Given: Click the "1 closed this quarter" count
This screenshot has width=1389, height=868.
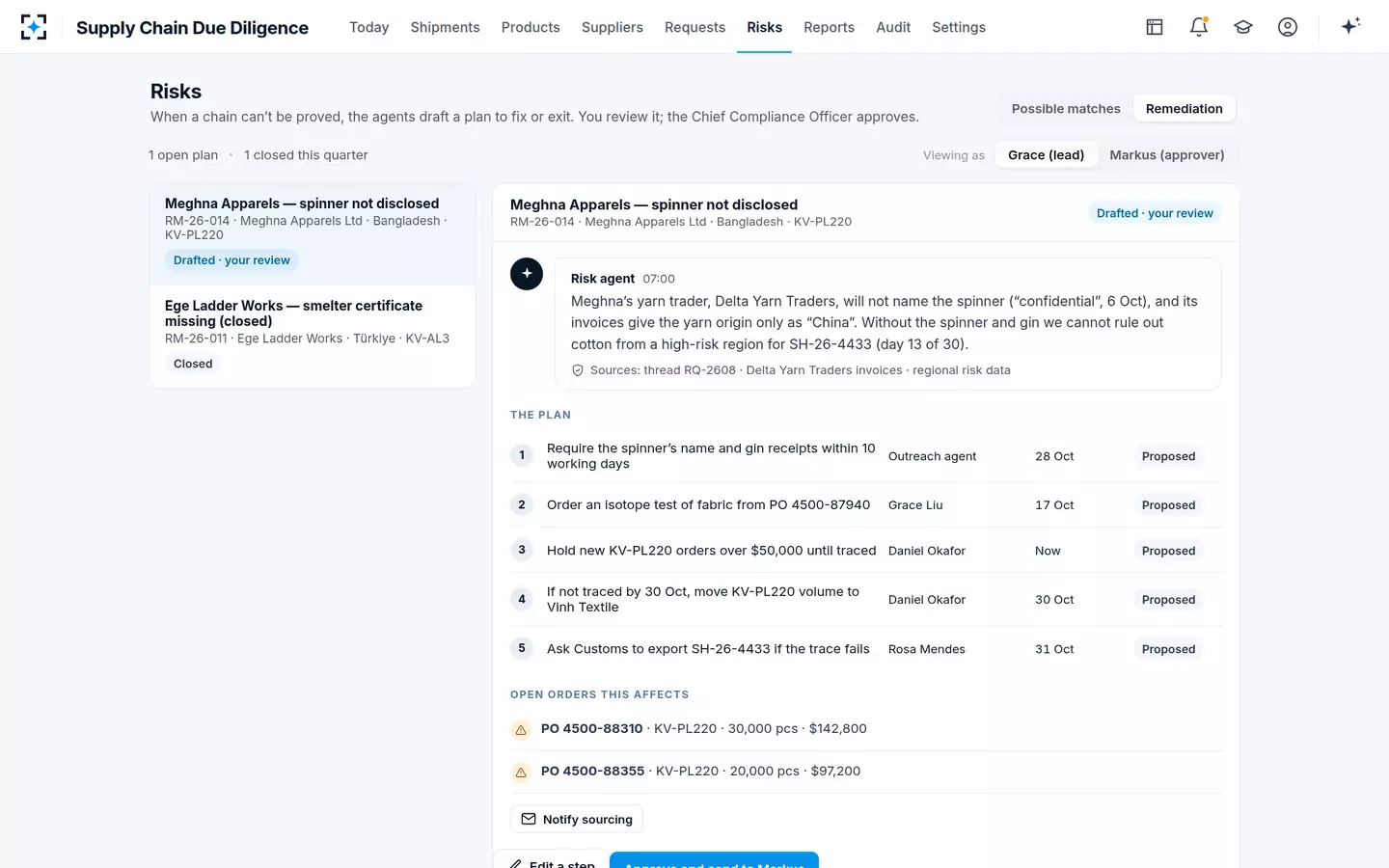Looking at the screenshot, I should 306,155.
